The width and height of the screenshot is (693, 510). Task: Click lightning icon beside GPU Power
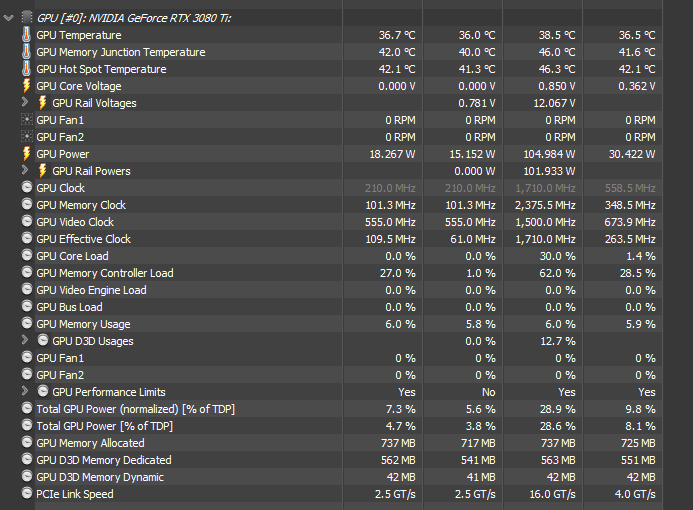[27, 153]
